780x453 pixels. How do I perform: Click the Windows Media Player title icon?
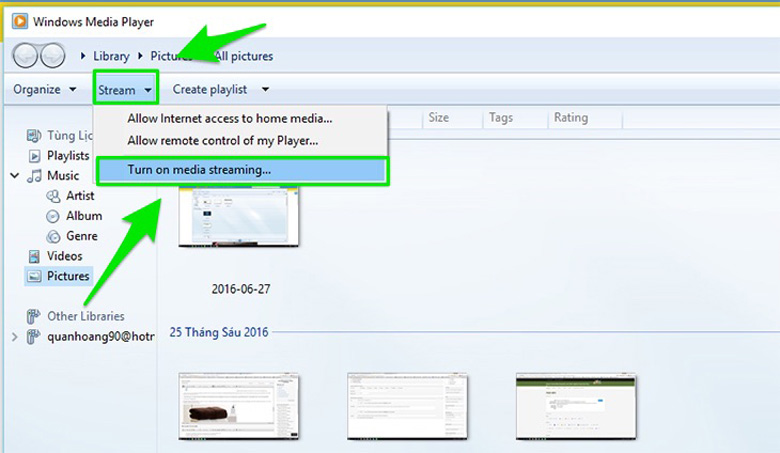pyautogui.click(x=20, y=20)
